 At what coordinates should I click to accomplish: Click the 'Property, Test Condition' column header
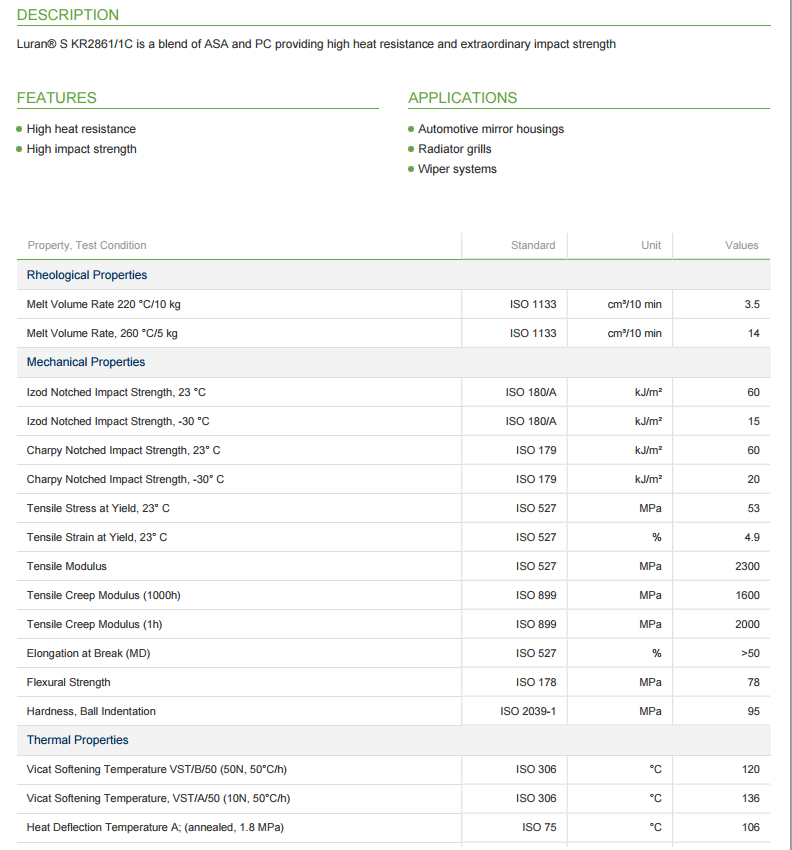[x=87, y=246]
